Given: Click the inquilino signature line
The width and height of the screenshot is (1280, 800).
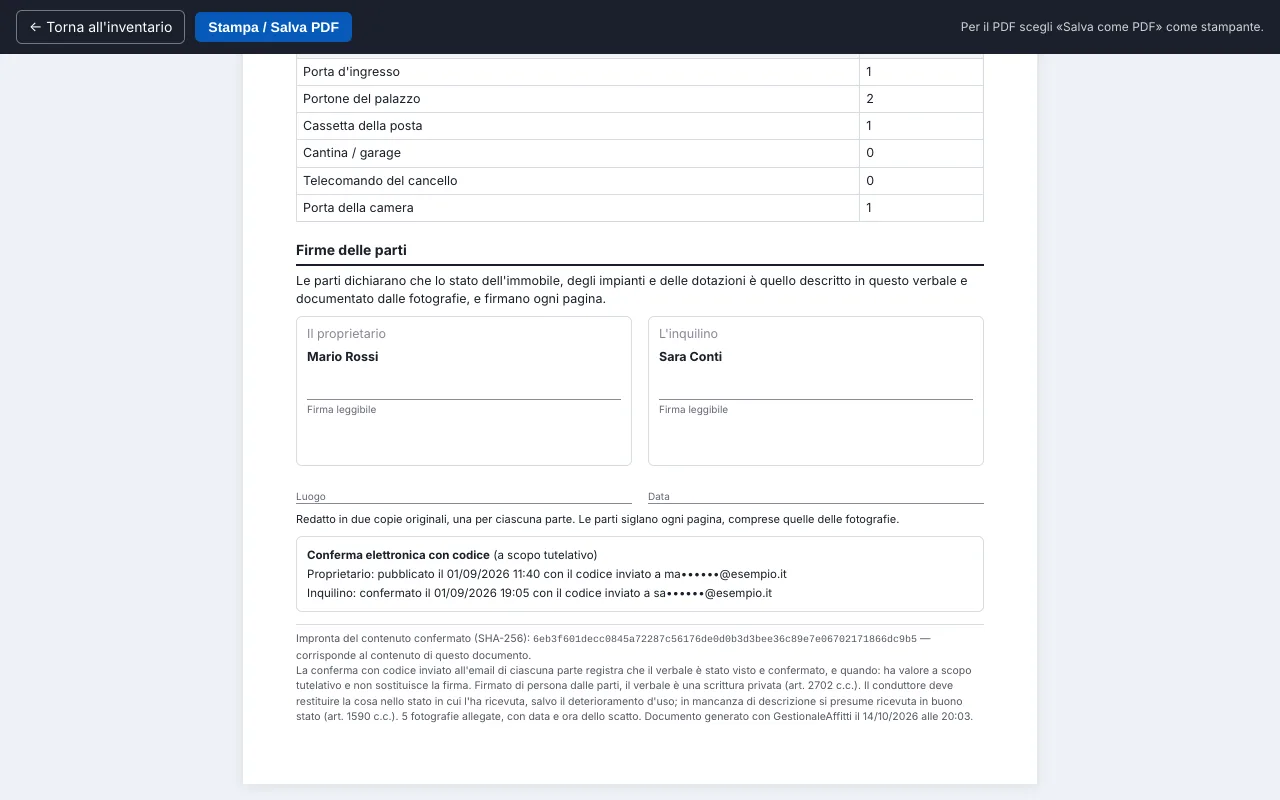Looking at the screenshot, I should point(816,399).
